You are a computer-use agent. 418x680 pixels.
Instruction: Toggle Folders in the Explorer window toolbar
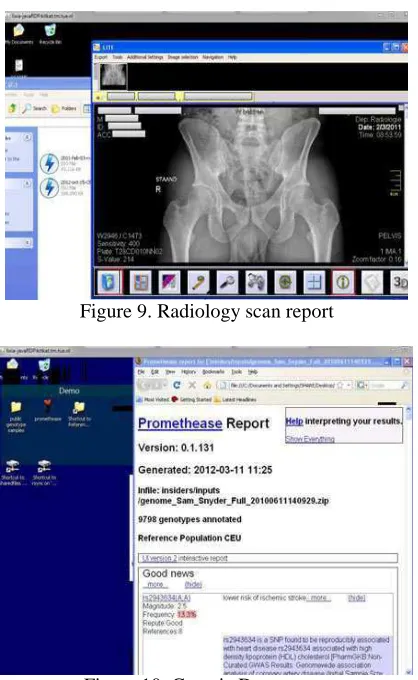[x=64, y=108]
